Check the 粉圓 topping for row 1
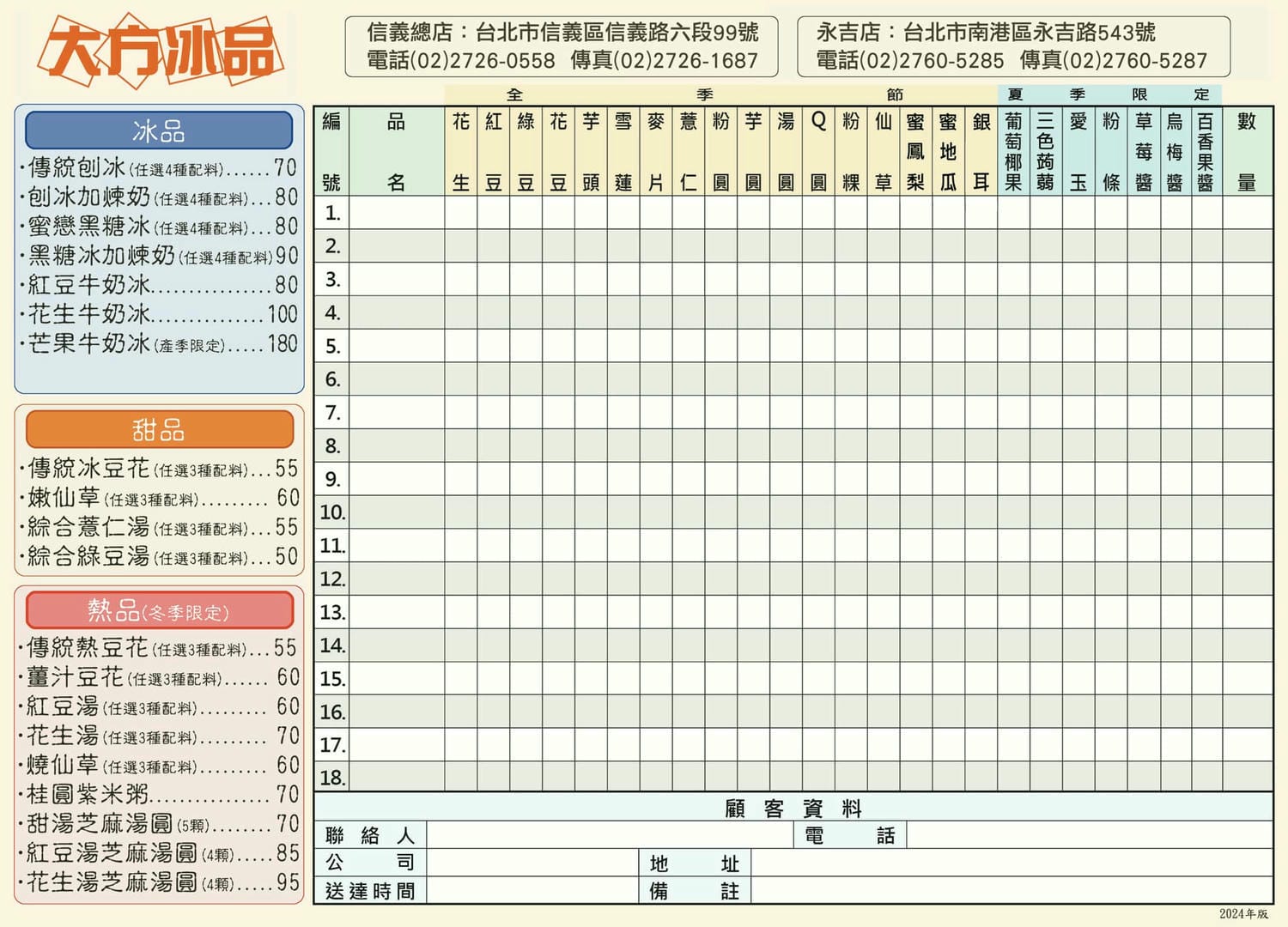Image resolution: width=1288 pixels, height=927 pixels. point(721,214)
